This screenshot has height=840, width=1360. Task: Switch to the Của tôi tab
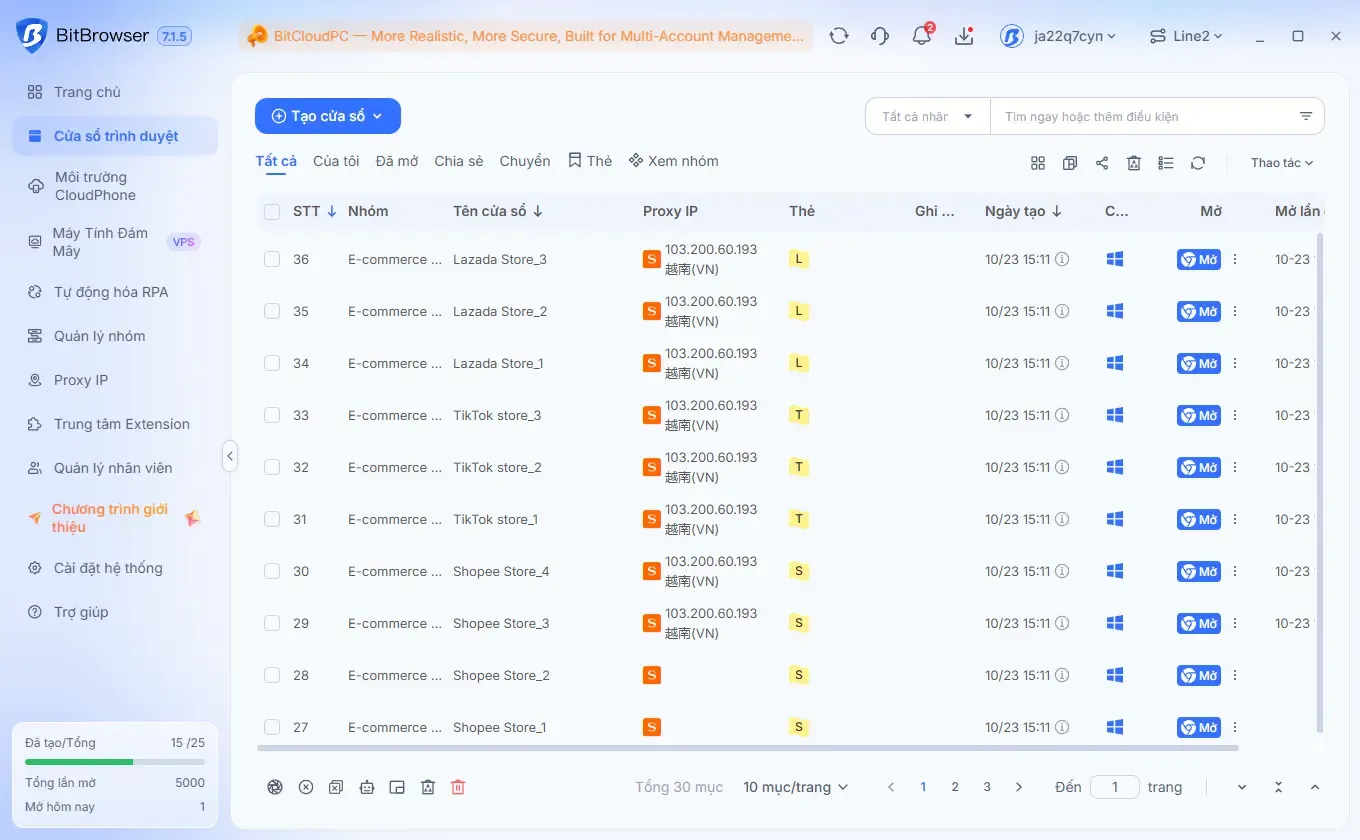(336, 161)
